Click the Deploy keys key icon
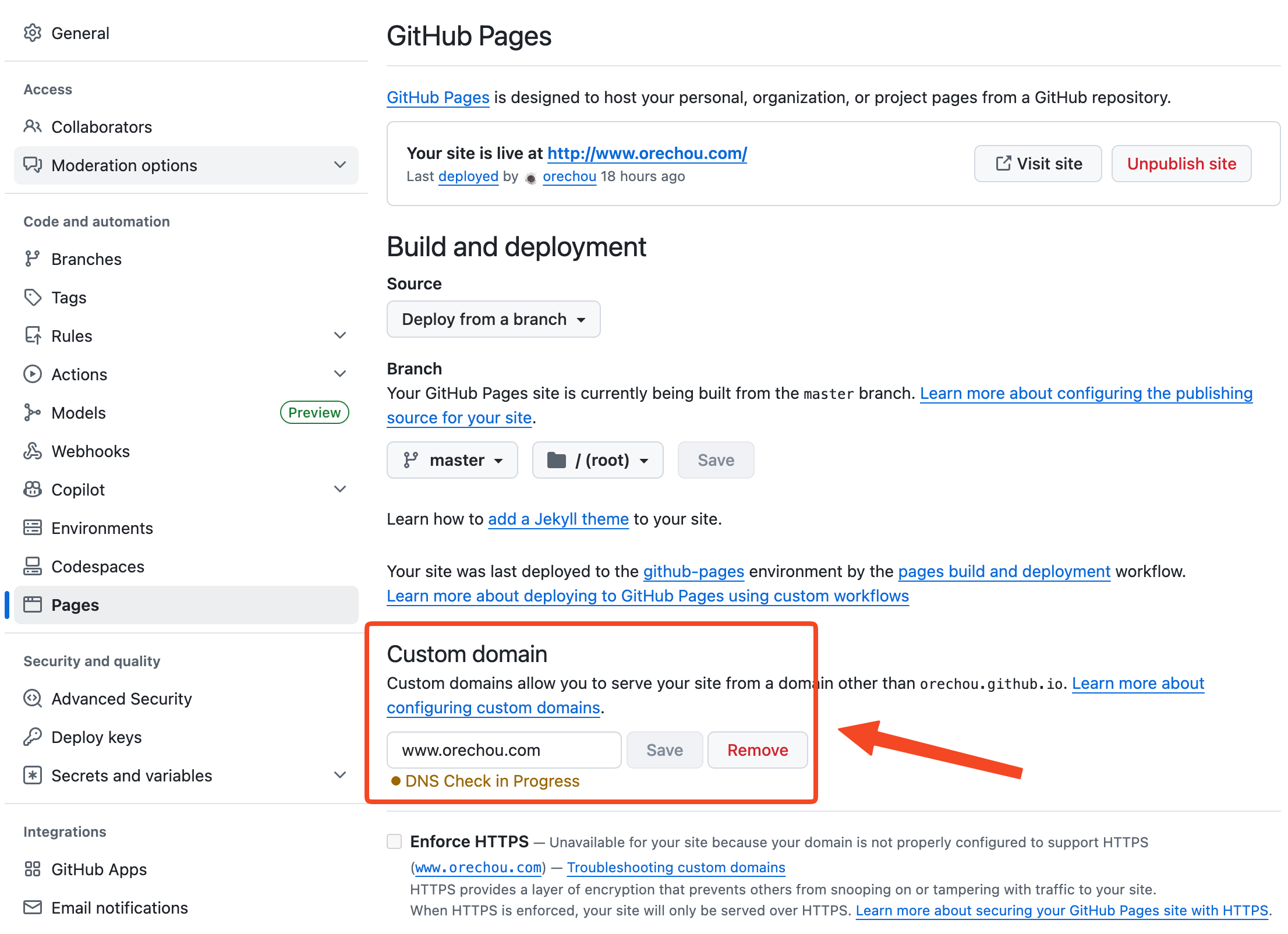This screenshot has height=934, width=1288. coord(33,737)
